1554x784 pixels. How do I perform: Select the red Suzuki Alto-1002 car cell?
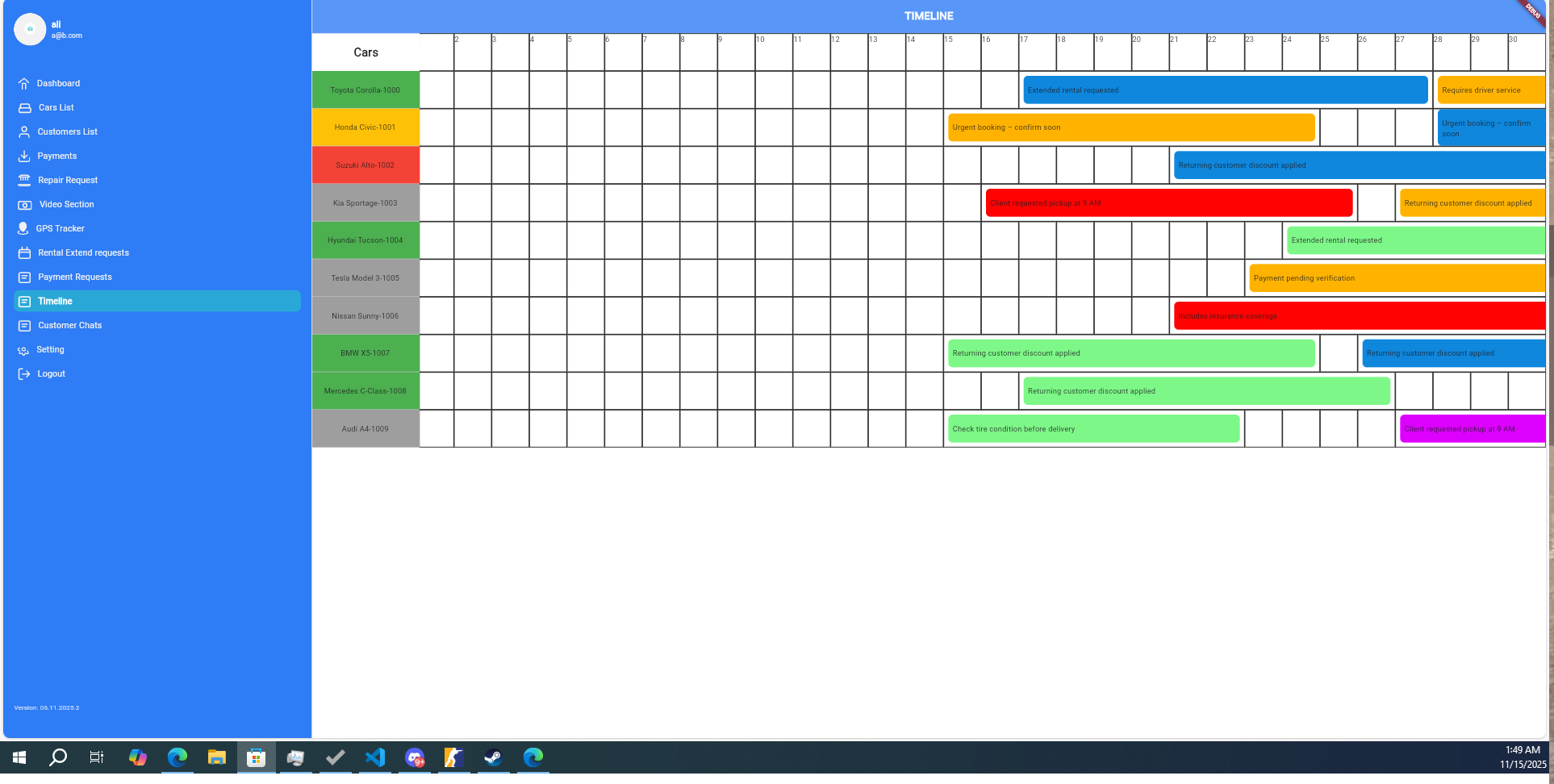366,165
